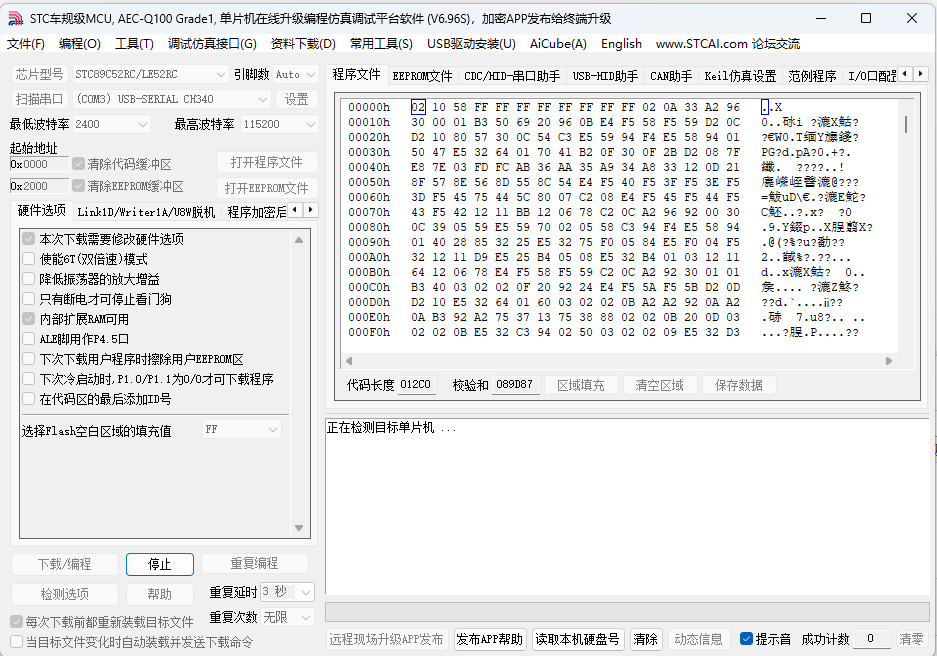Click the 停止 button
Image resolution: width=937 pixels, height=656 pixels.
coord(160,564)
